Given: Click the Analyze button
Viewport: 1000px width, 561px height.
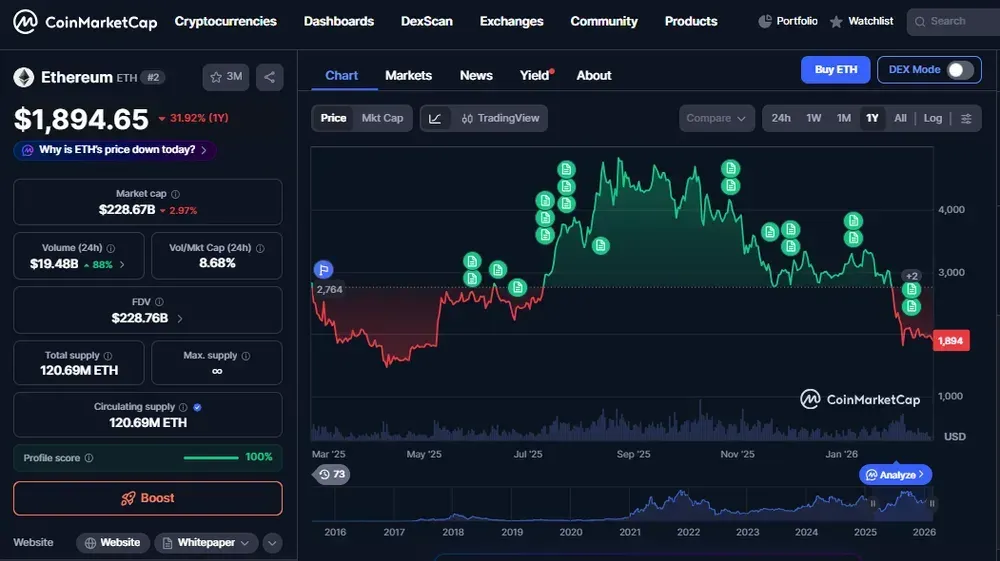Looking at the screenshot, I should pos(895,475).
